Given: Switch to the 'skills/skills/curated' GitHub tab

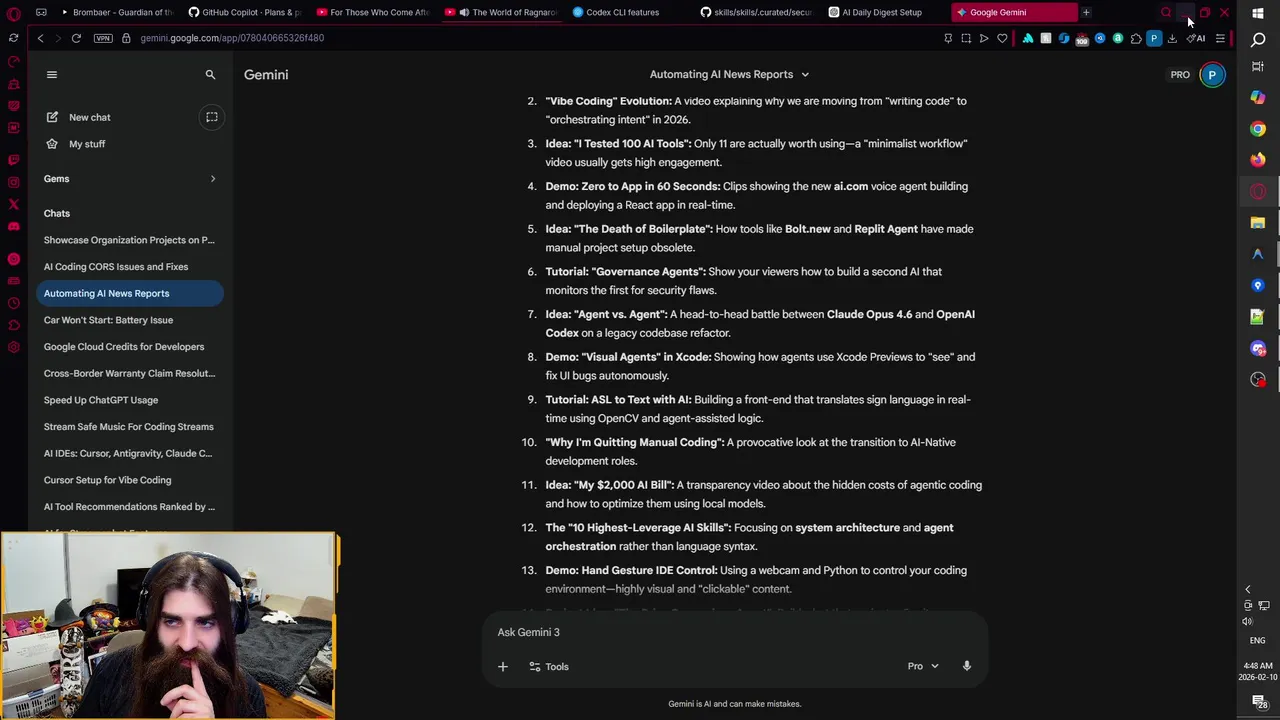Looking at the screenshot, I should pos(757,12).
